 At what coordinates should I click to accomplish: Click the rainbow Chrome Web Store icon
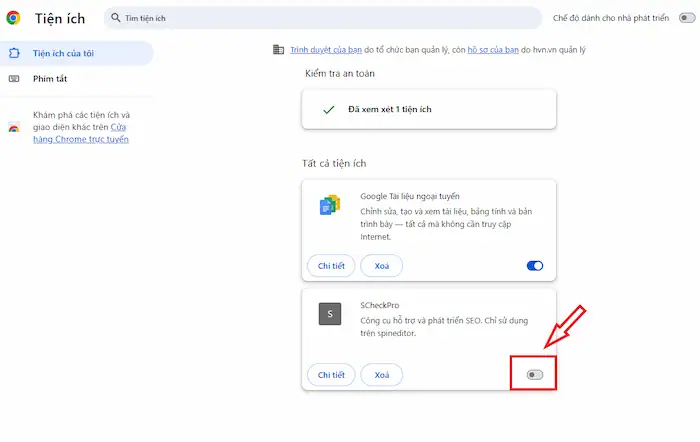[x=14, y=128]
